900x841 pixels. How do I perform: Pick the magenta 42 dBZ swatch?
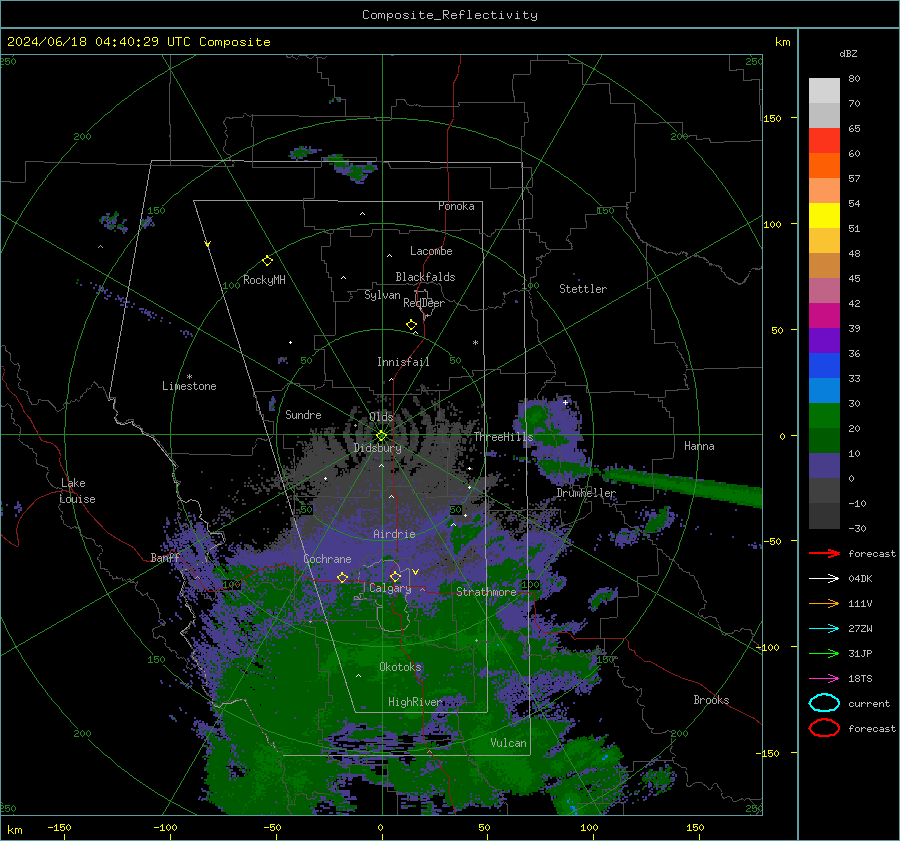(824, 315)
